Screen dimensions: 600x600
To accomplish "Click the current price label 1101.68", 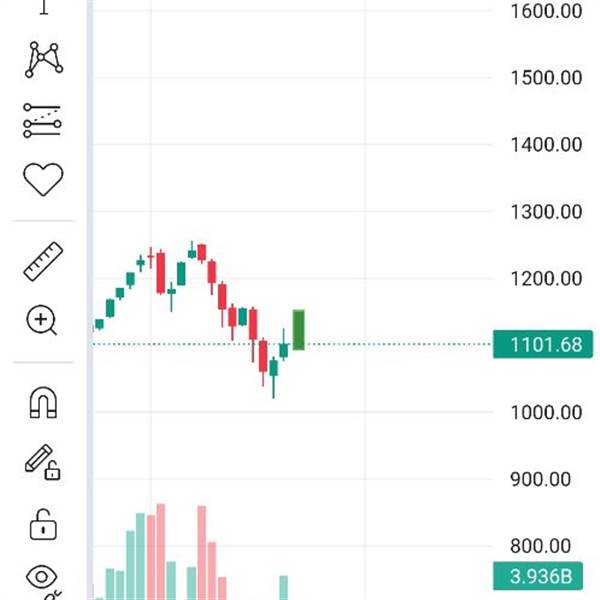I will coord(543,345).
